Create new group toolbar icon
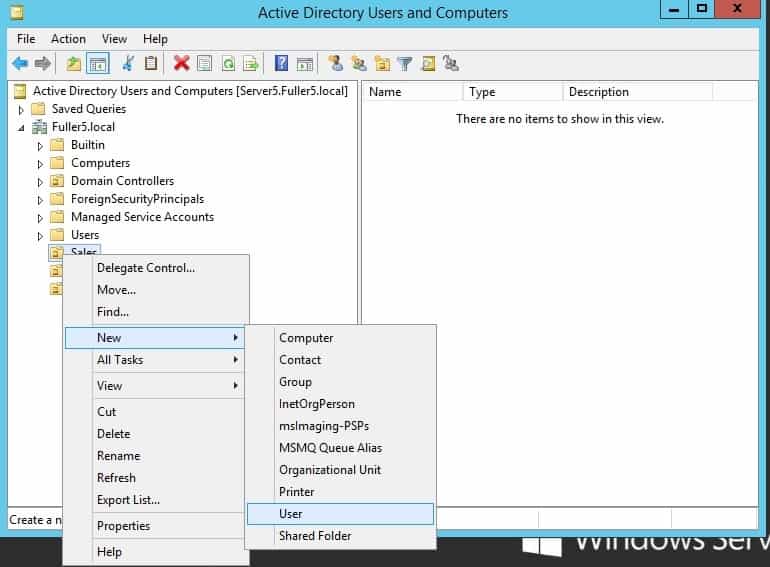The image size is (770, 567). (x=359, y=64)
